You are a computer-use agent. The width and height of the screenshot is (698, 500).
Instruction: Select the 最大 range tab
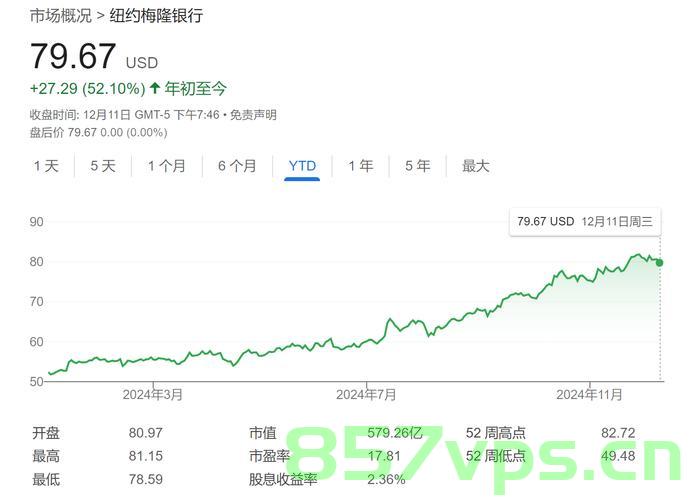tap(475, 166)
